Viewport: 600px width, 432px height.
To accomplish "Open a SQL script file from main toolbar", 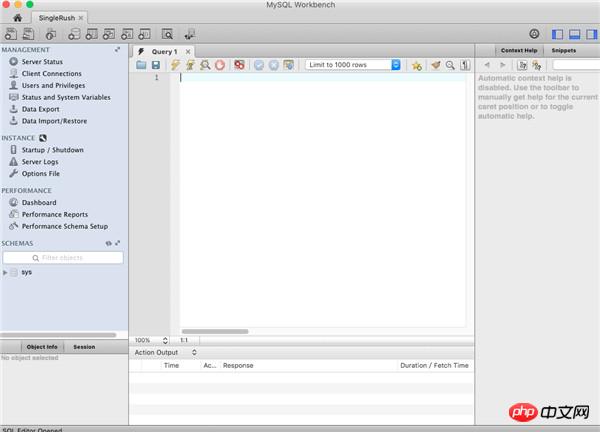I will (28, 34).
